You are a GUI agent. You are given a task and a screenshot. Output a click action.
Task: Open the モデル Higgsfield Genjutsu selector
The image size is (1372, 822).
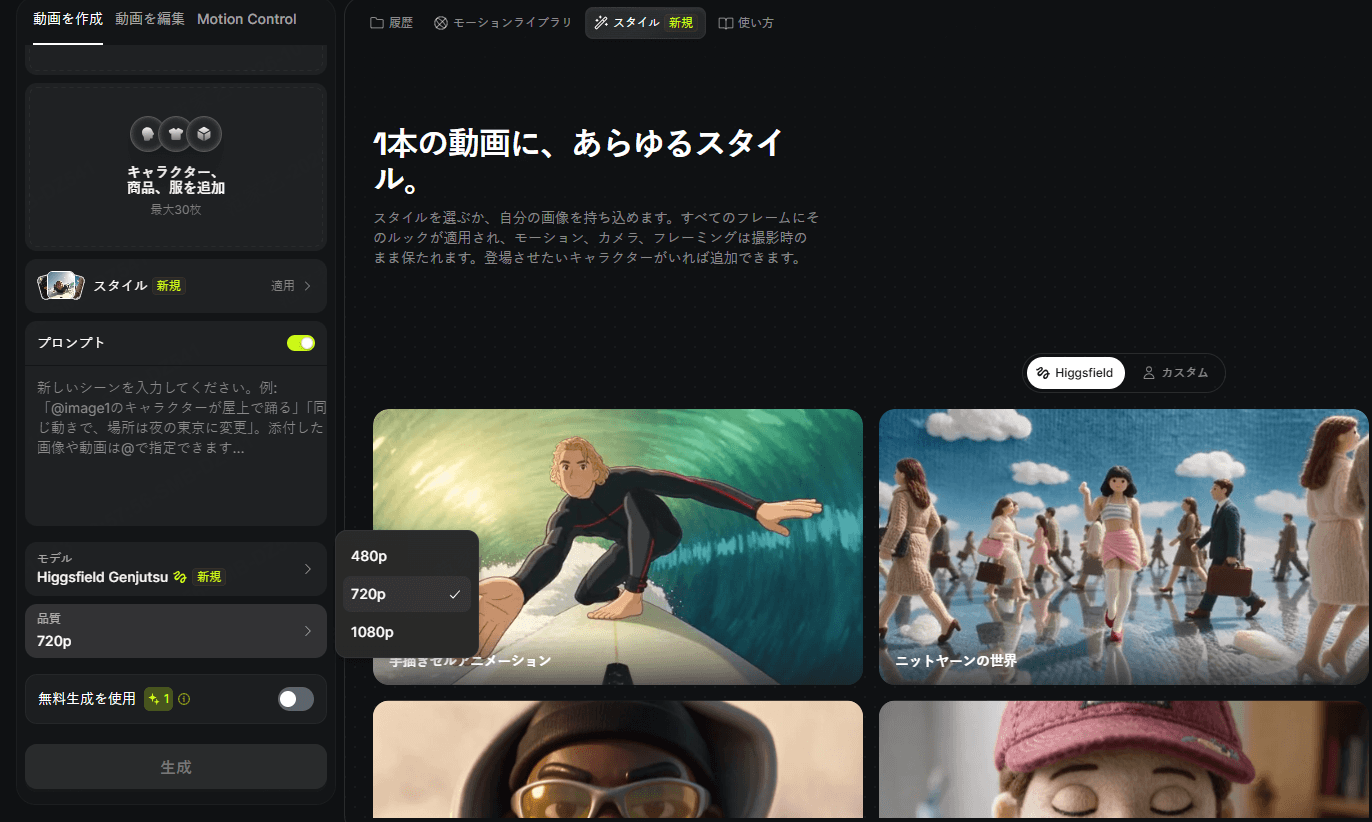click(176, 569)
